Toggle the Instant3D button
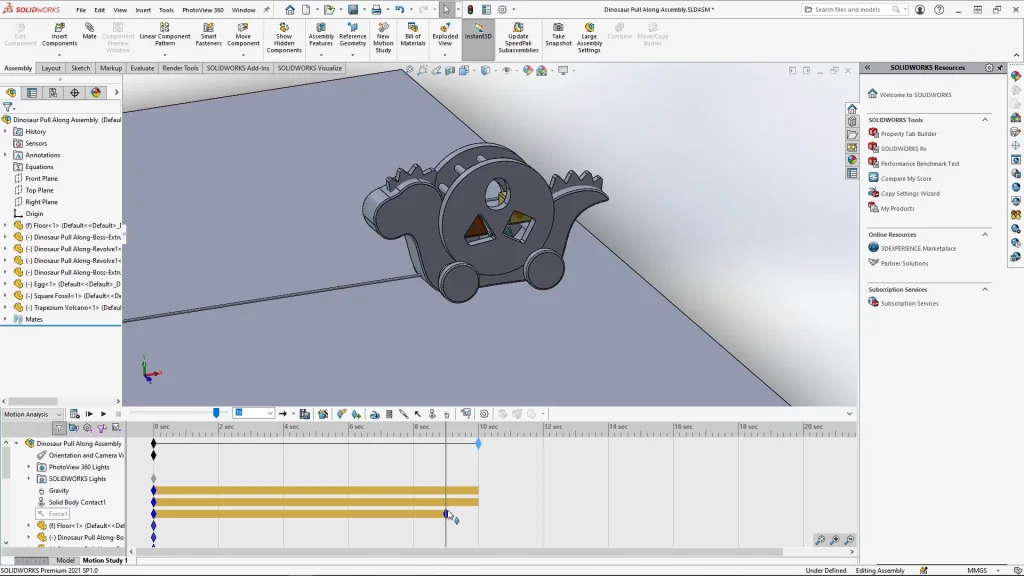Image resolution: width=1024 pixels, height=576 pixels. [478, 32]
